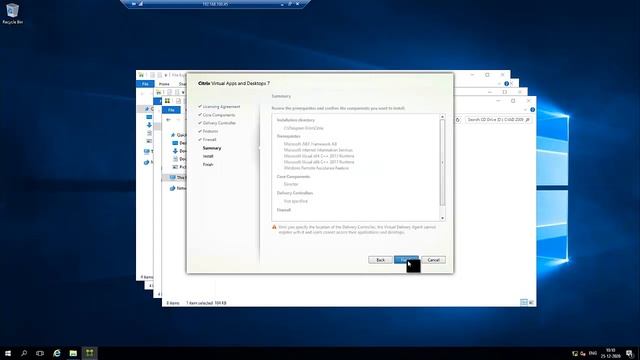This screenshot has height=360, width=640.
Task: Click the summary list vertical scrollbar thumb
Action: point(442,162)
